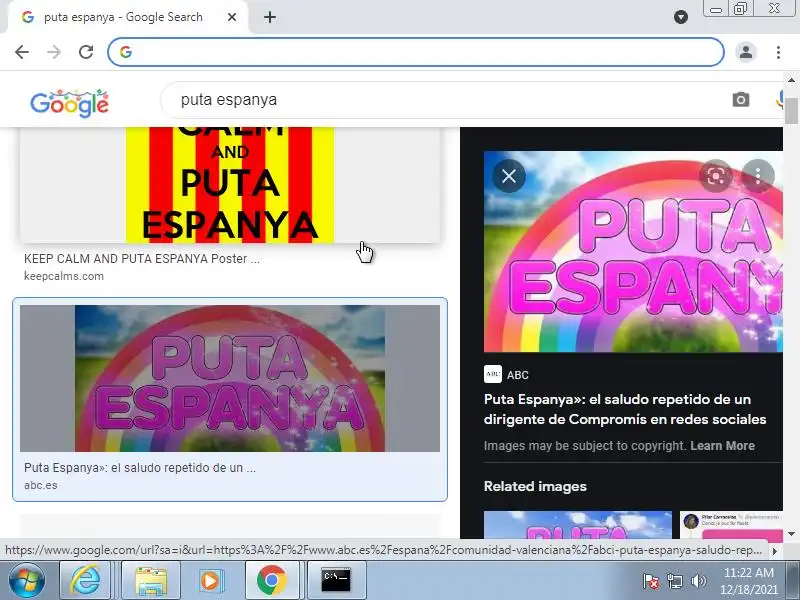Screen dimensions: 800x600
Task: Open the Windows Start menu orb
Action: (x=27, y=581)
